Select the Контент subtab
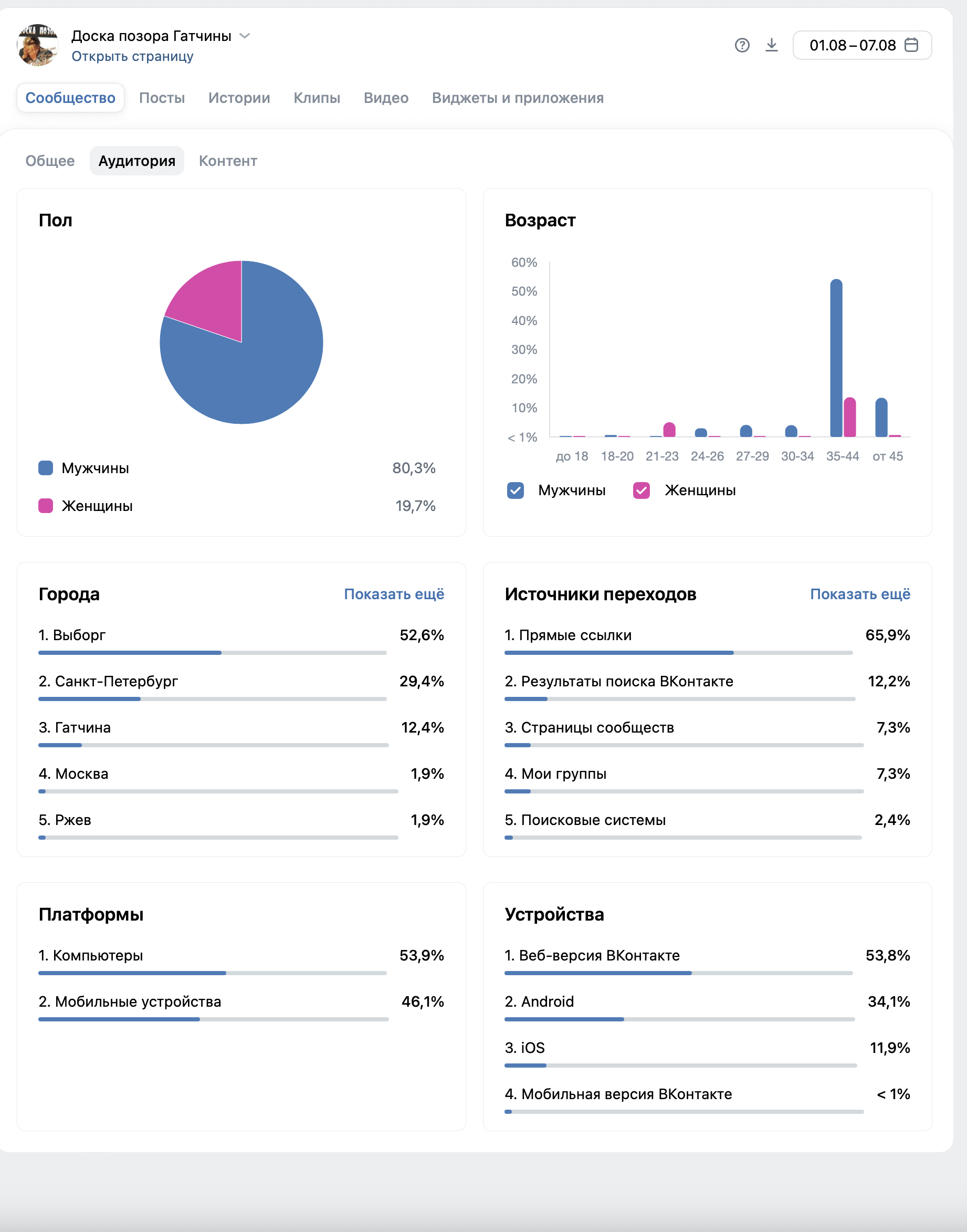967x1232 pixels. 228,161
